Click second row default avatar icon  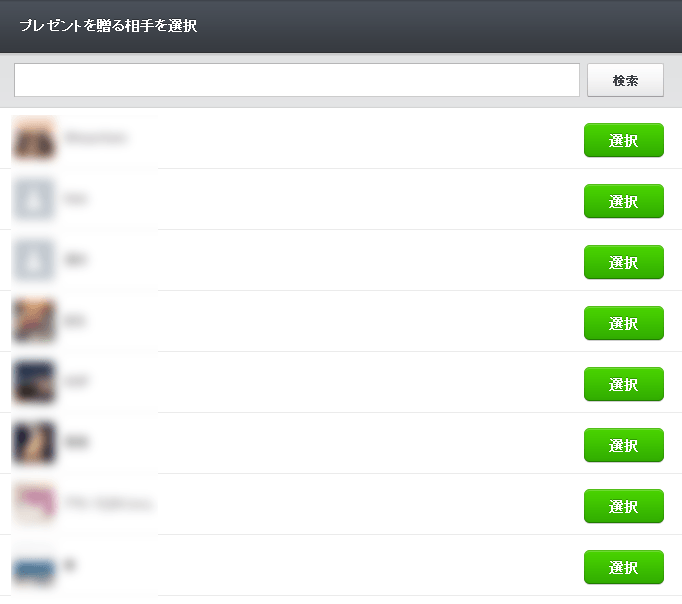(x=34, y=199)
